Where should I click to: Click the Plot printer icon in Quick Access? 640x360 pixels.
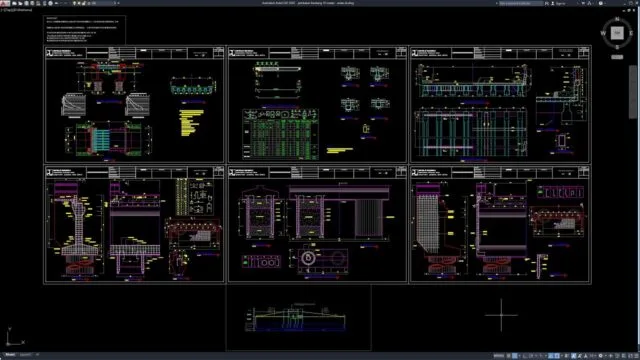pyautogui.click(x=51, y=3)
